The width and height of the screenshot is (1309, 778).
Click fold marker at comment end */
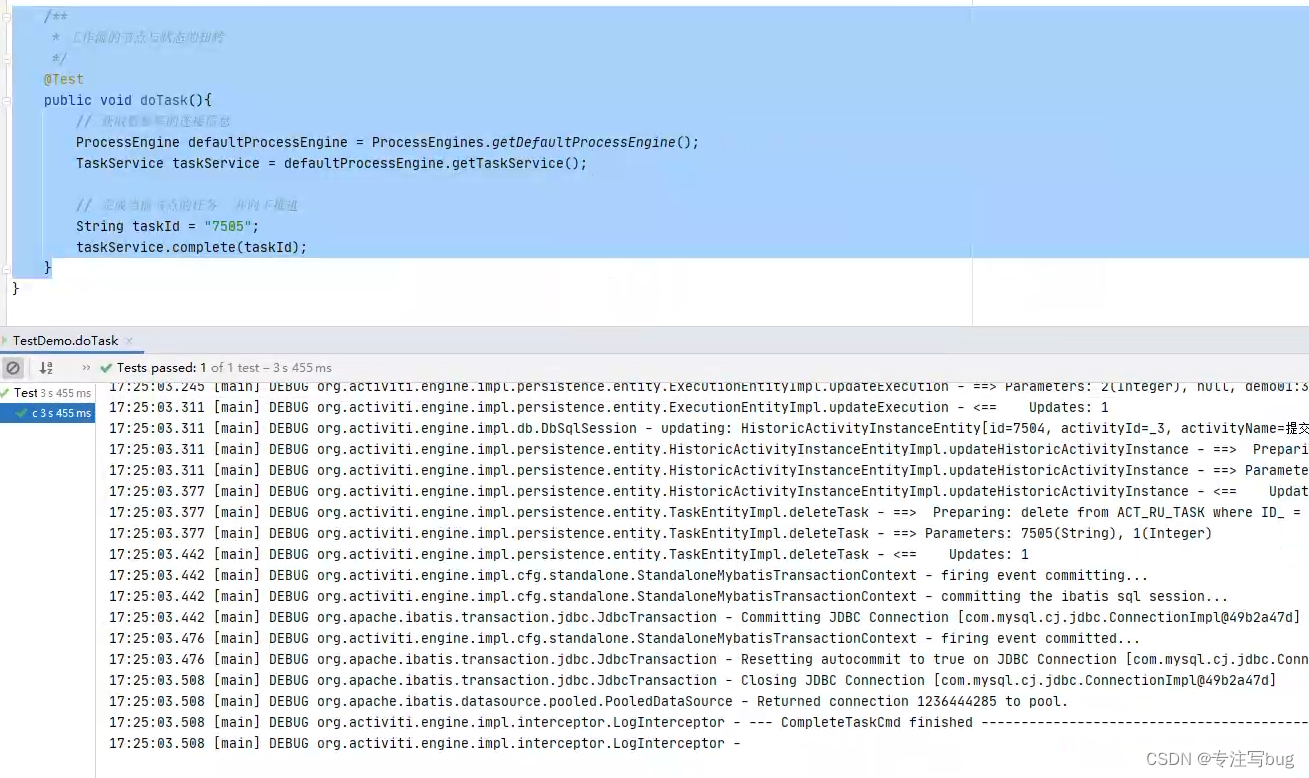tap(7, 58)
